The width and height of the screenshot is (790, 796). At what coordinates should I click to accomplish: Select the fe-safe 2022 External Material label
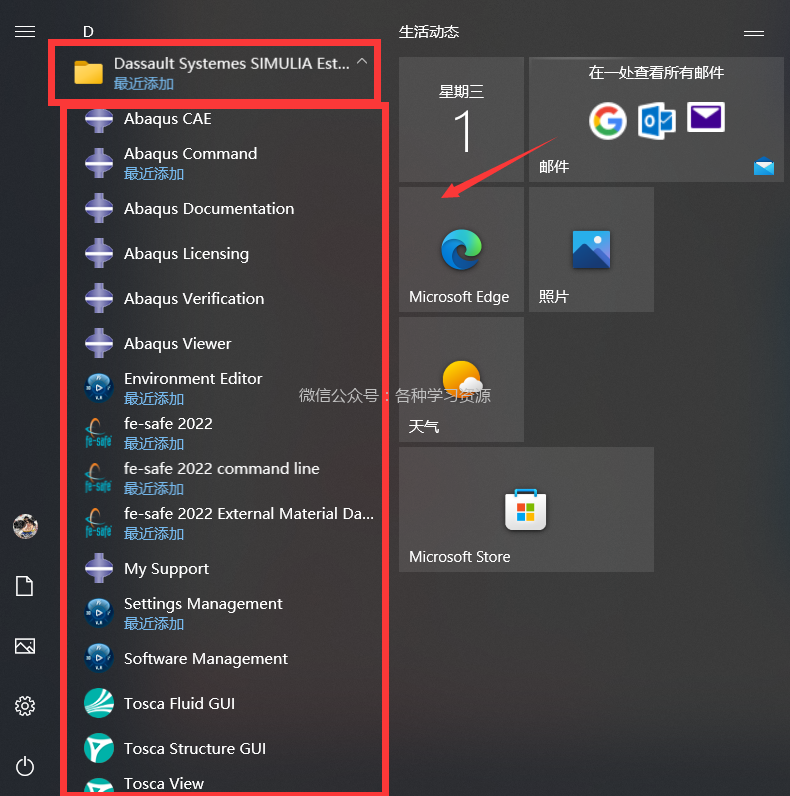[x=249, y=514]
